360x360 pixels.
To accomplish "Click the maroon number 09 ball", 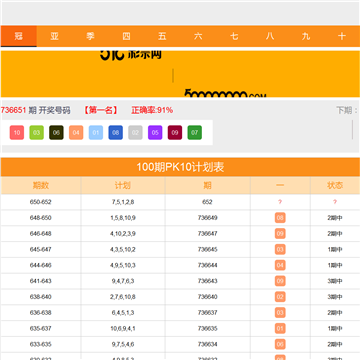I will pos(175,132).
